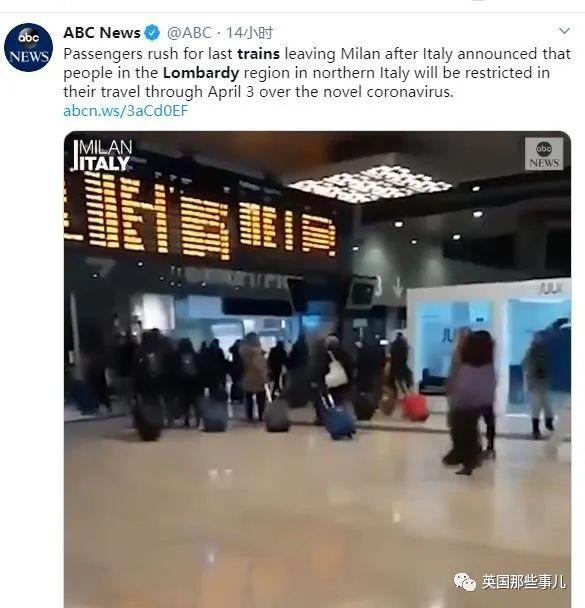The height and width of the screenshot is (608, 585).
Task: Click the bold word trains
Action: coord(258,54)
